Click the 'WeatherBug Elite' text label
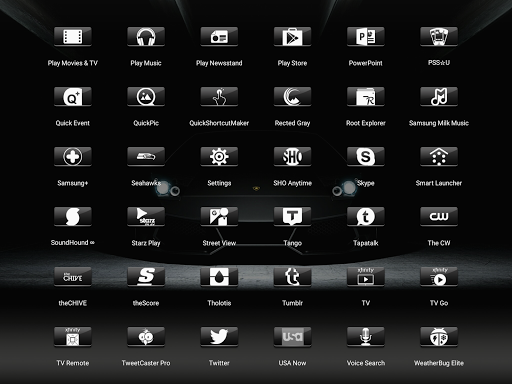 [439, 363]
